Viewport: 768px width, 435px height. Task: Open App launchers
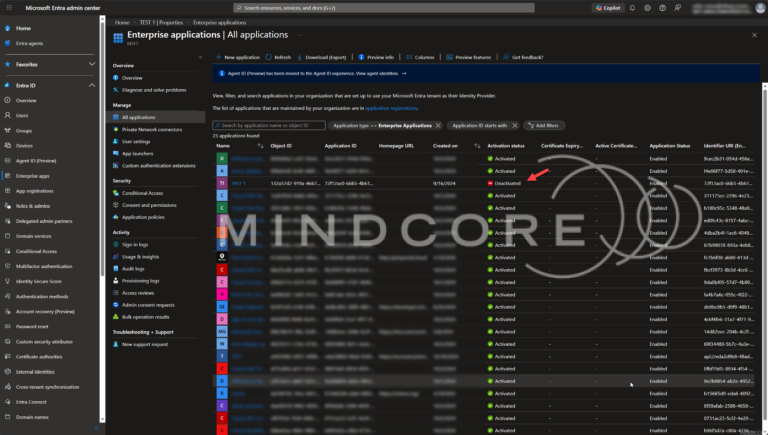(137, 154)
